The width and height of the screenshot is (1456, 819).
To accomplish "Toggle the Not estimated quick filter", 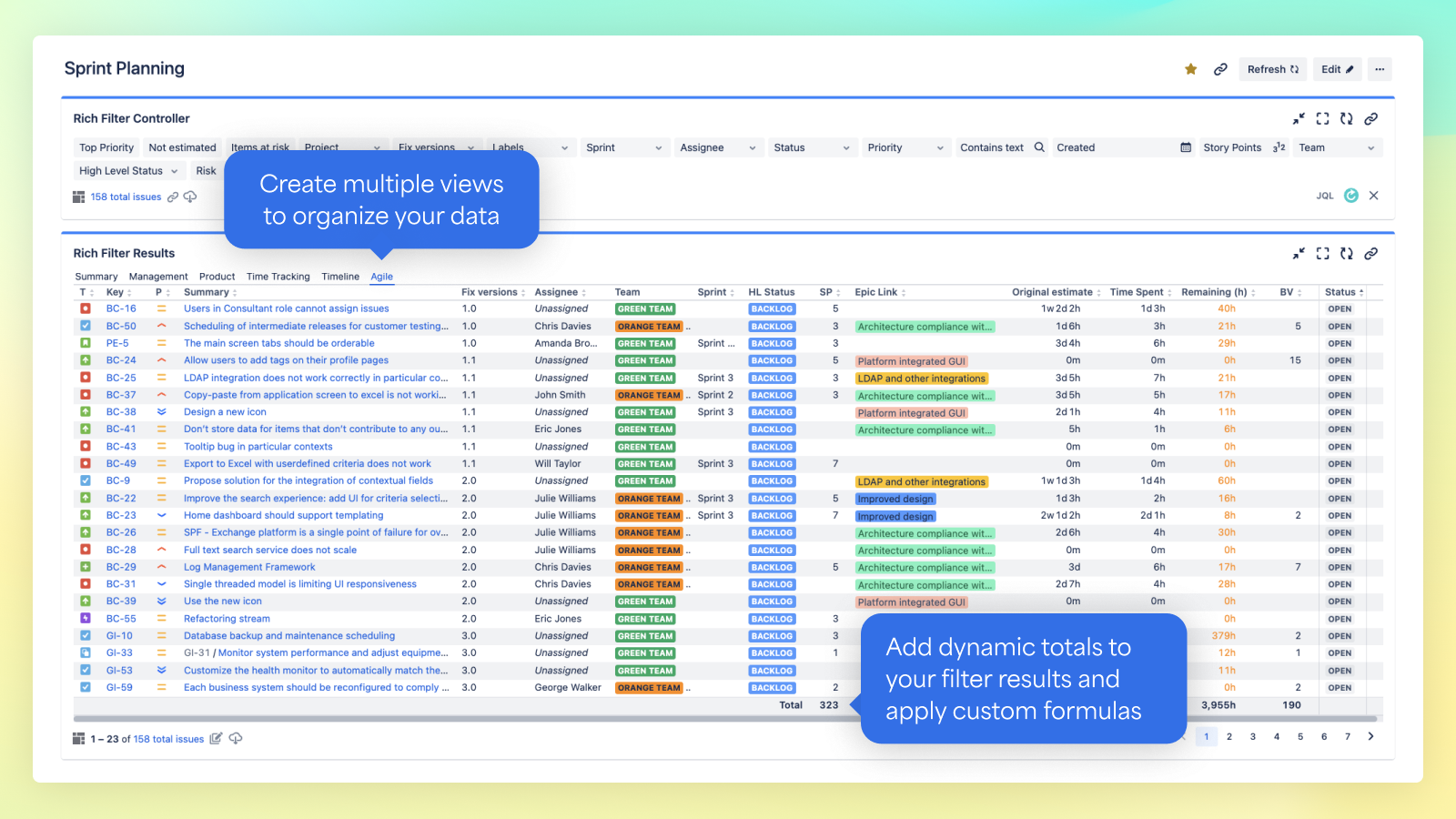I will (182, 147).
